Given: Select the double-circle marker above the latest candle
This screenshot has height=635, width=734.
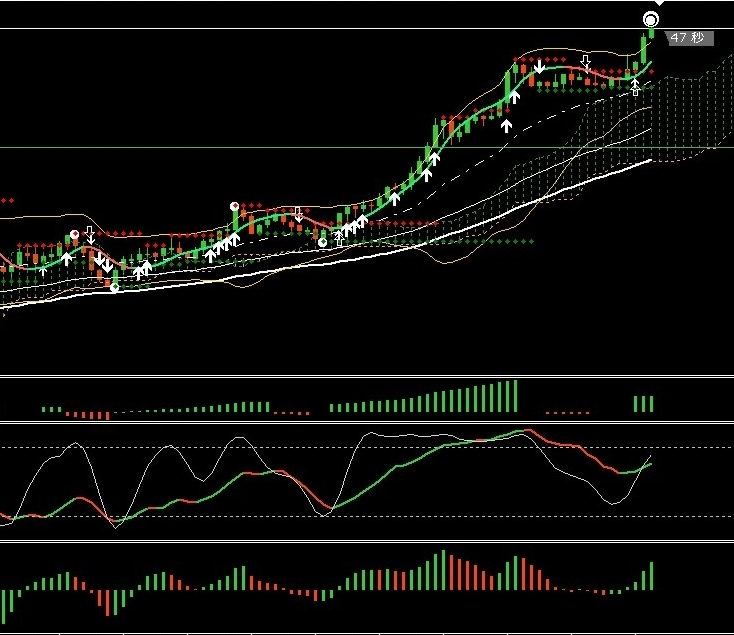Looking at the screenshot, I should pos(651,20).
